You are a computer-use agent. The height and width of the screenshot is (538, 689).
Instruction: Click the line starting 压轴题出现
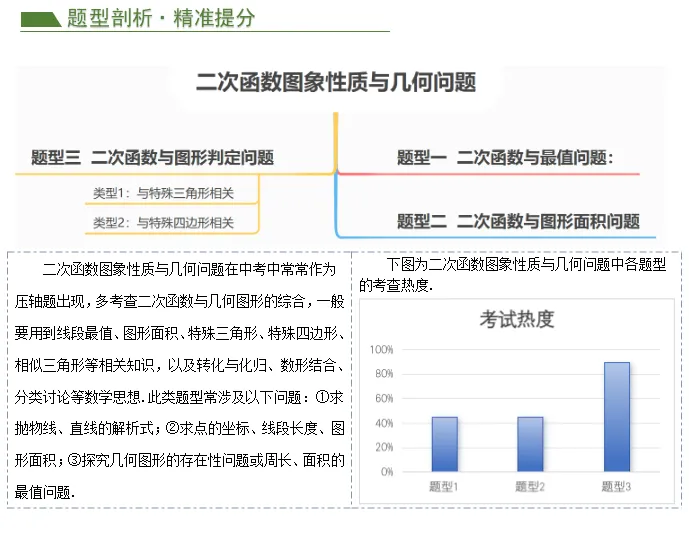point(179,302)
